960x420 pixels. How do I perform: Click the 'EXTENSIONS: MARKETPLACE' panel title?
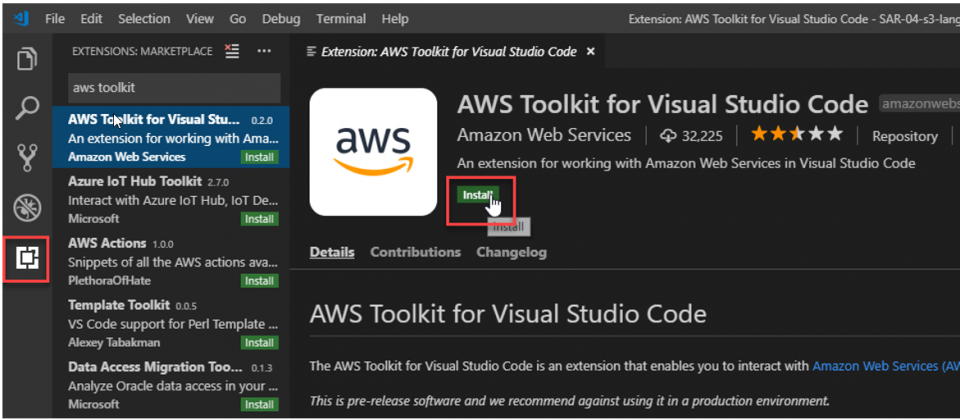point(142,51)
